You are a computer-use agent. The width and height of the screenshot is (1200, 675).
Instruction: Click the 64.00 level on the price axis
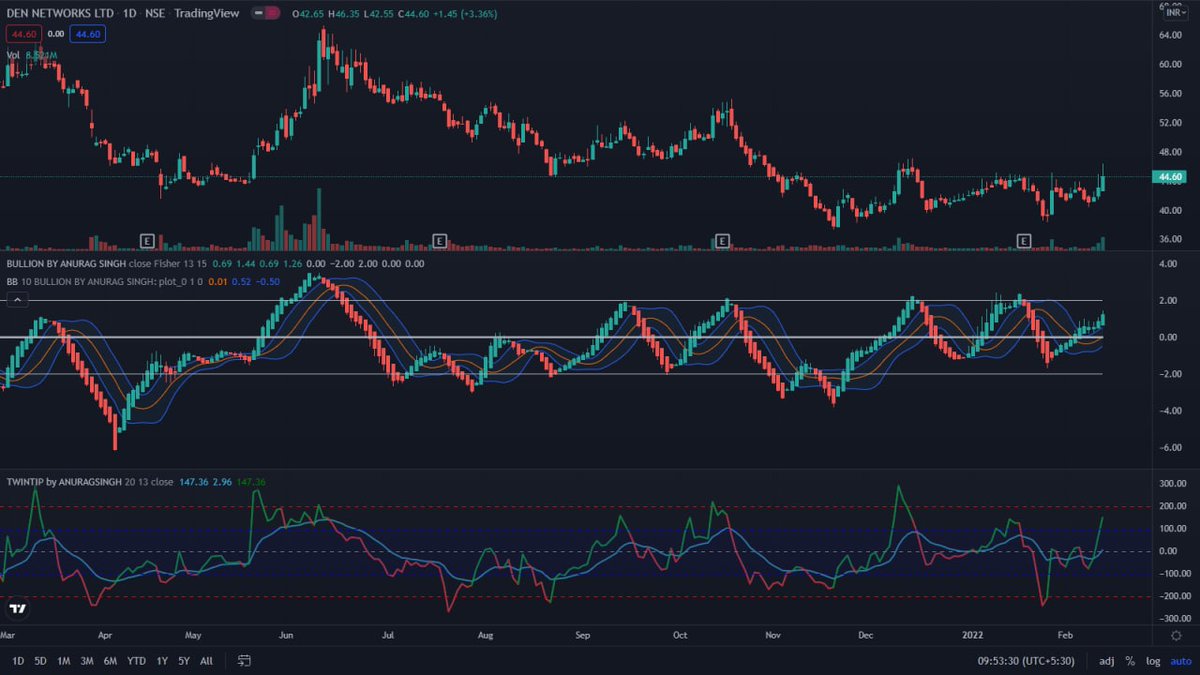[x=1171, y=35]
